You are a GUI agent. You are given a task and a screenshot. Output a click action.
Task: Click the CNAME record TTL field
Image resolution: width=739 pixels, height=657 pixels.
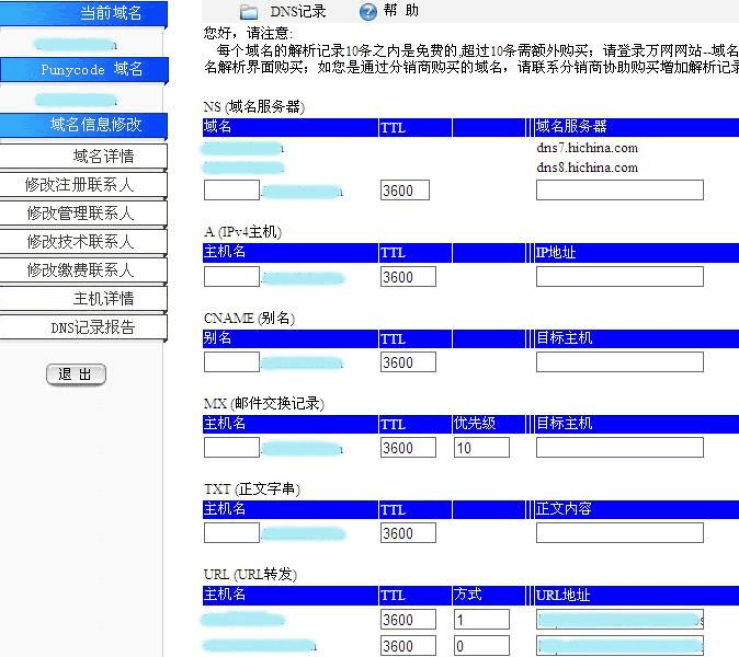tap(408, 362)
